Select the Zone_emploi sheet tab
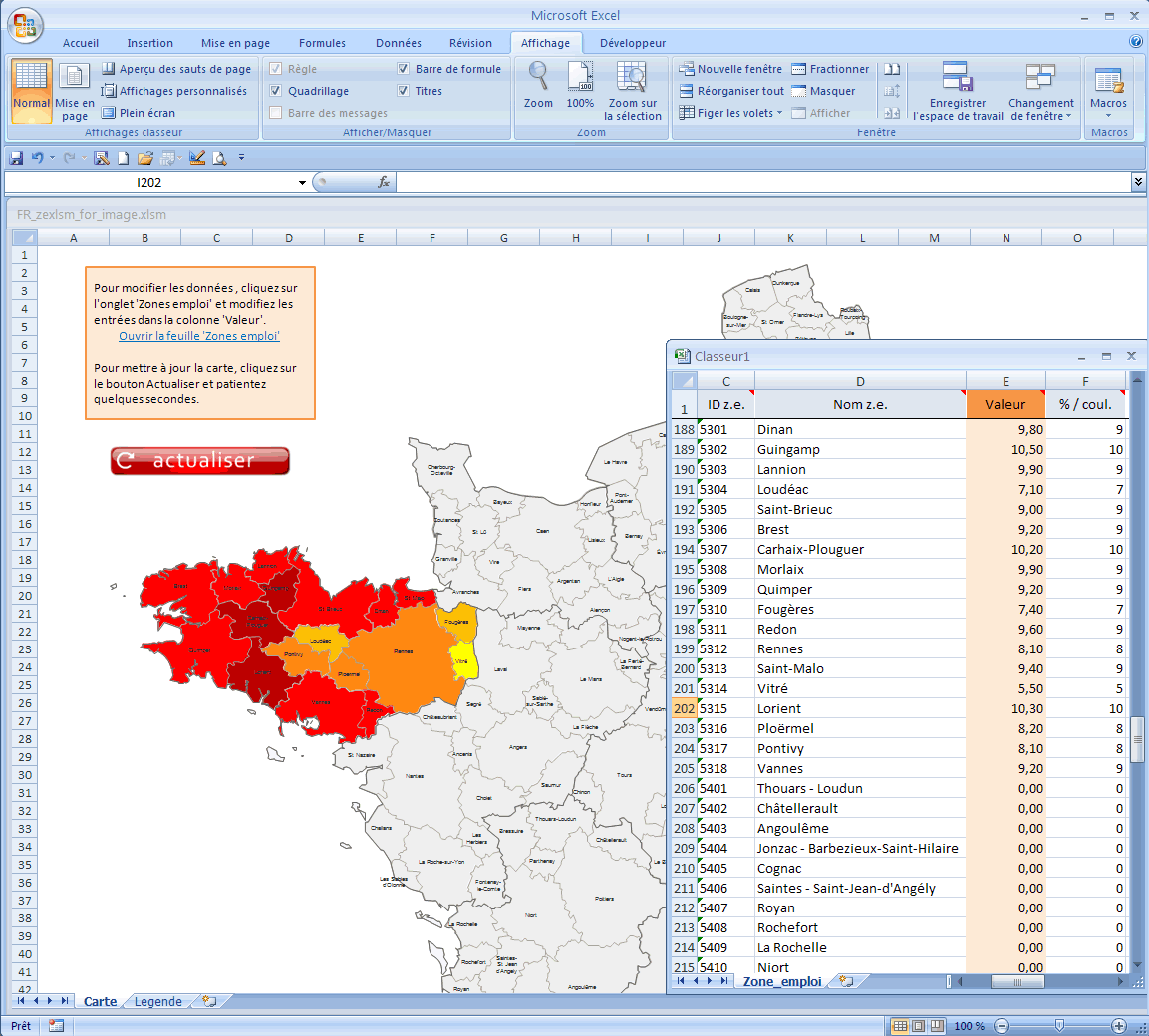Image resolution: width=1149 pixels, height=1036 pixels. 782,981
